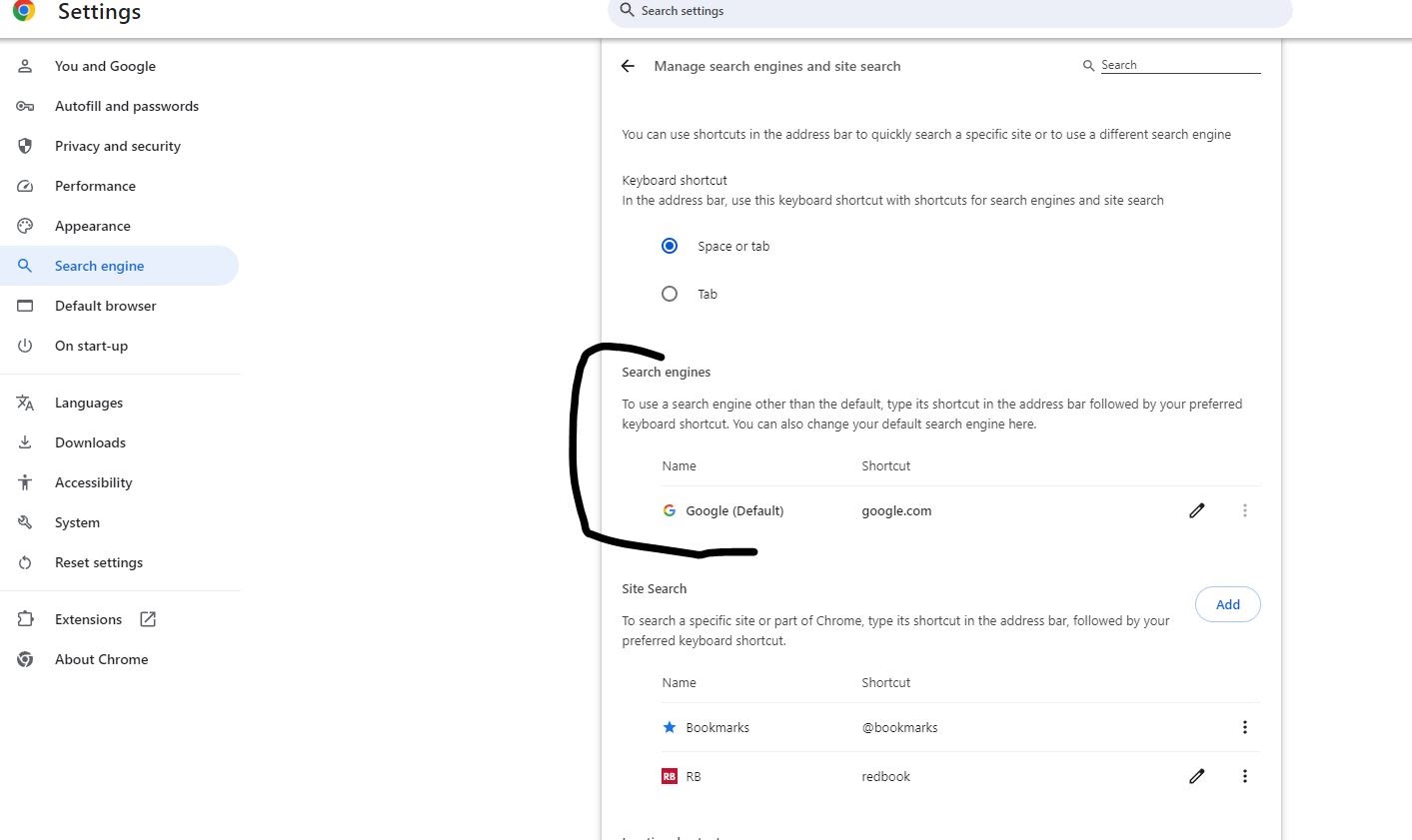Focus the search engines Search field
This screenshot has height=840, width=1412.
[1180, 65]
